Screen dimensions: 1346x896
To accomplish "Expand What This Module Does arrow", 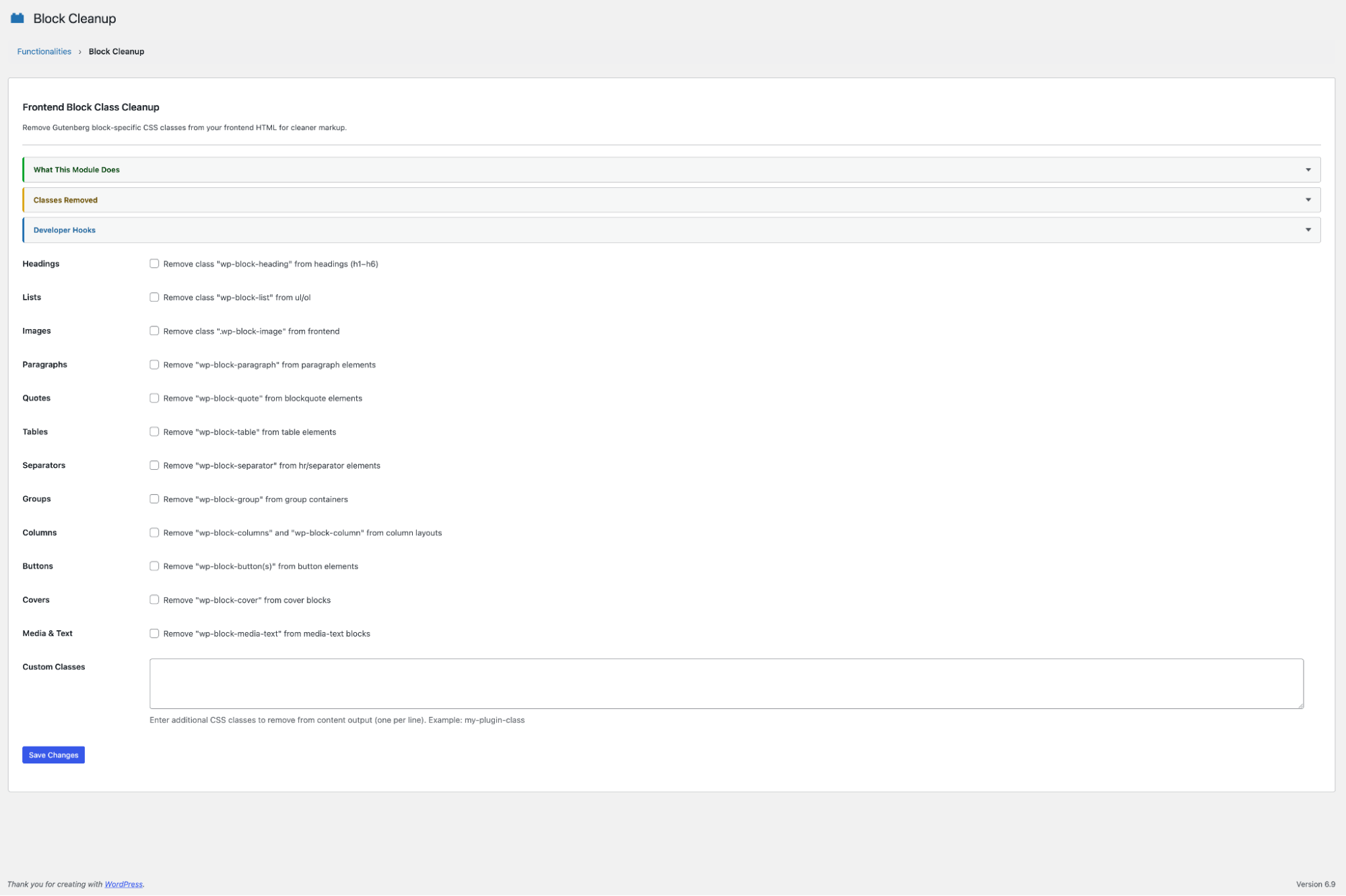I will 1308,170.
